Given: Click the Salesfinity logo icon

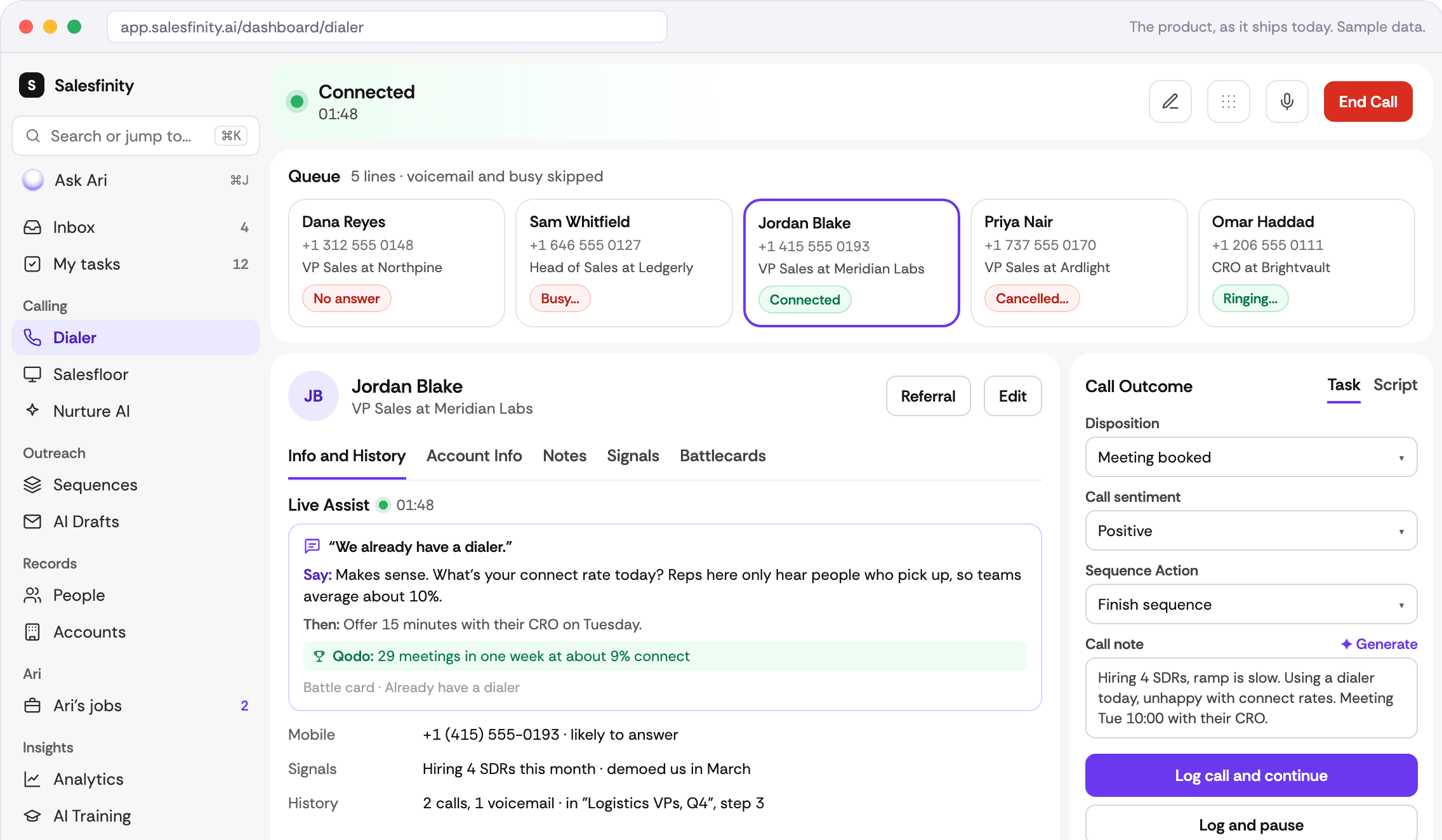Looking at the screenshot, I should click(32, 85).
